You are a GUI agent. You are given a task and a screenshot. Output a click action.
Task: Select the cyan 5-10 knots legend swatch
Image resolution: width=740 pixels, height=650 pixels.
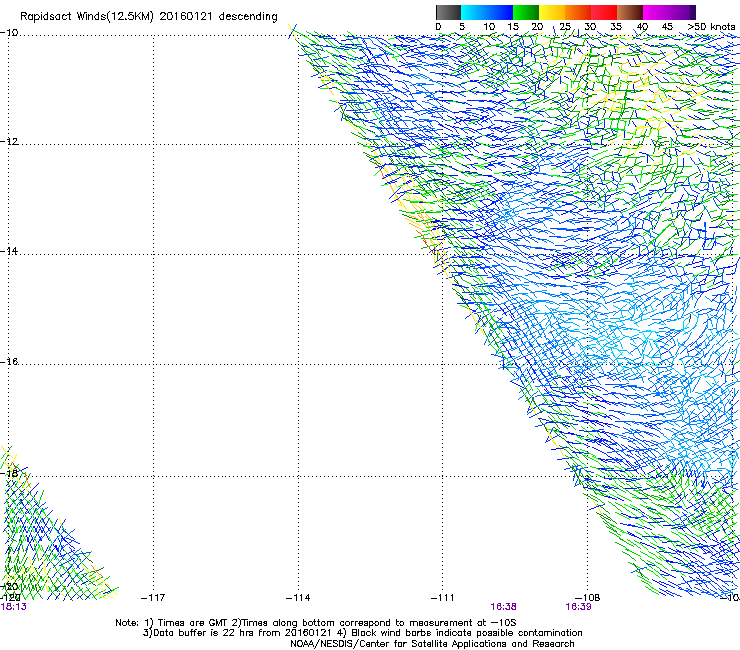pos(474,12)
